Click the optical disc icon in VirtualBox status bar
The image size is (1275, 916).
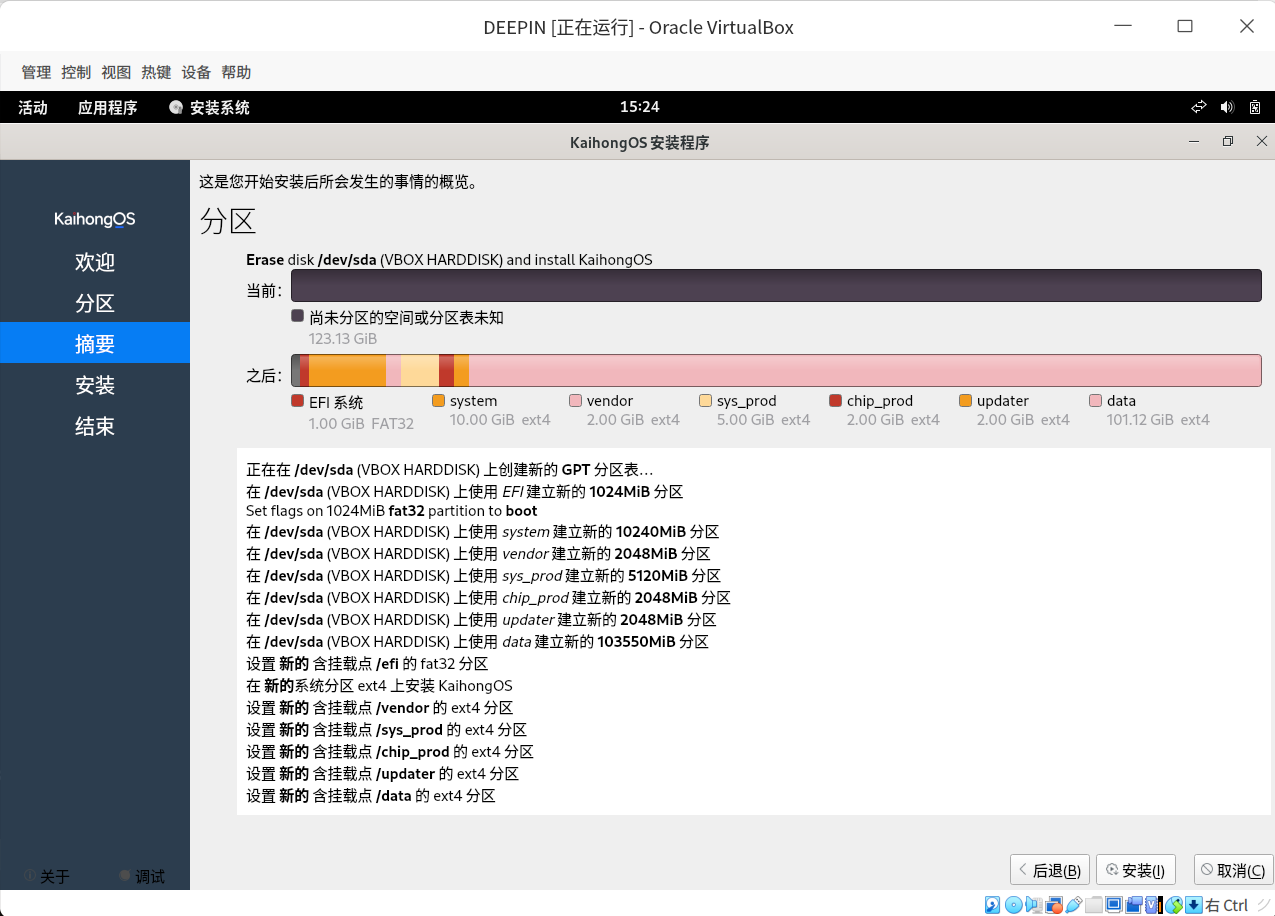pos(1014,905)
